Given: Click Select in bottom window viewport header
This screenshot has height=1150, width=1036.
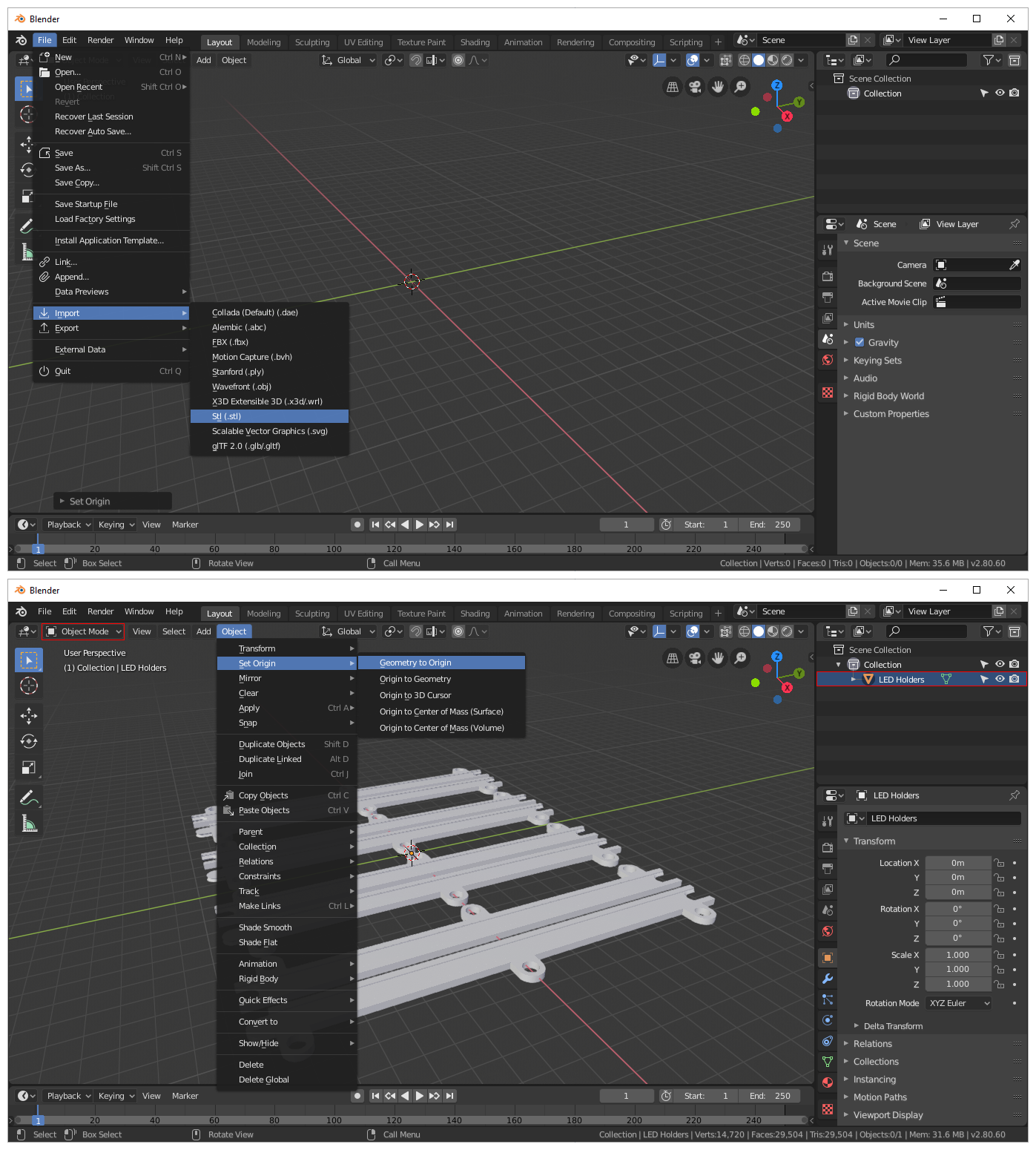Looking at the screenshot, I should 174,631.
